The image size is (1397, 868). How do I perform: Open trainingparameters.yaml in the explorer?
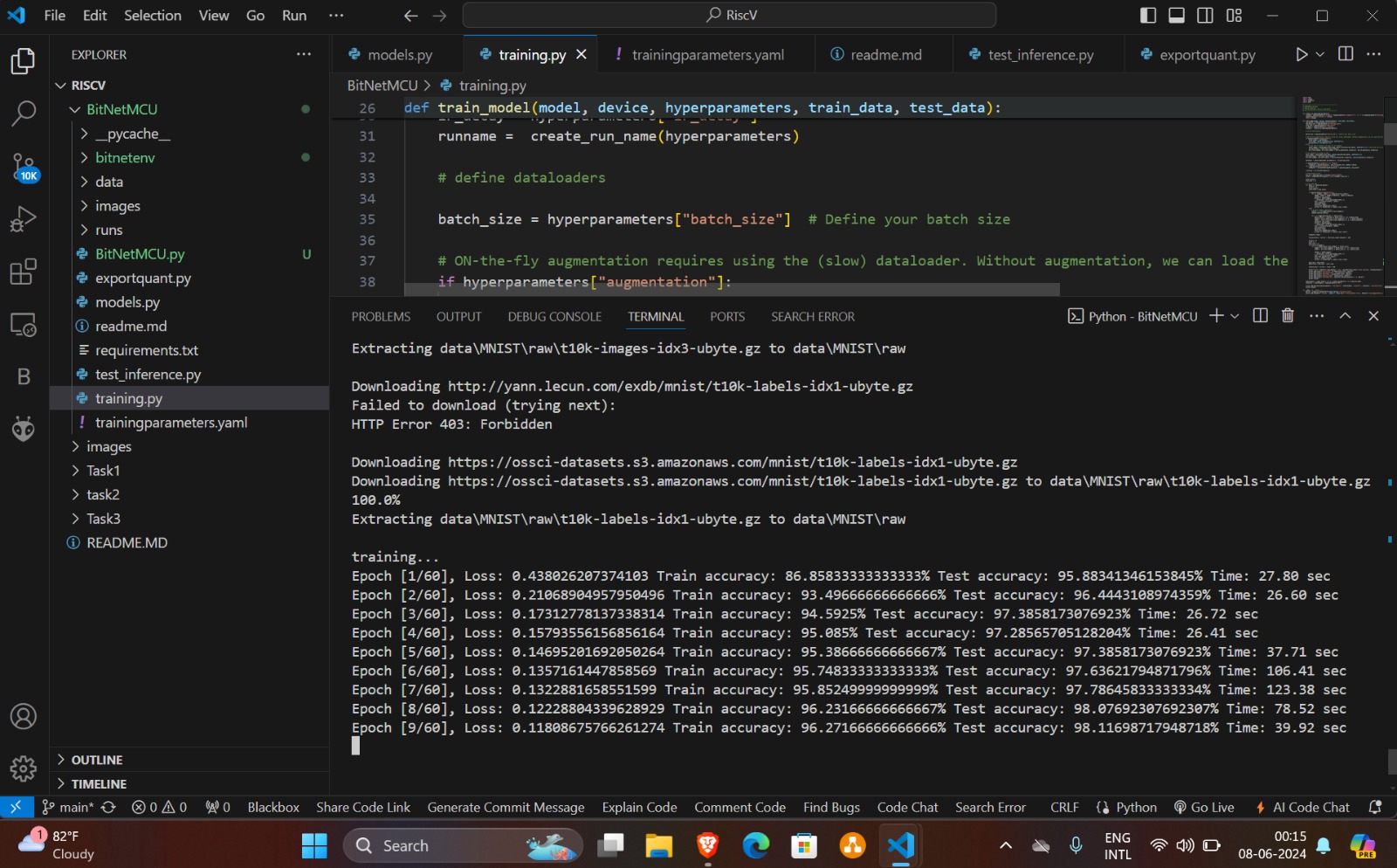coord(171,423)
